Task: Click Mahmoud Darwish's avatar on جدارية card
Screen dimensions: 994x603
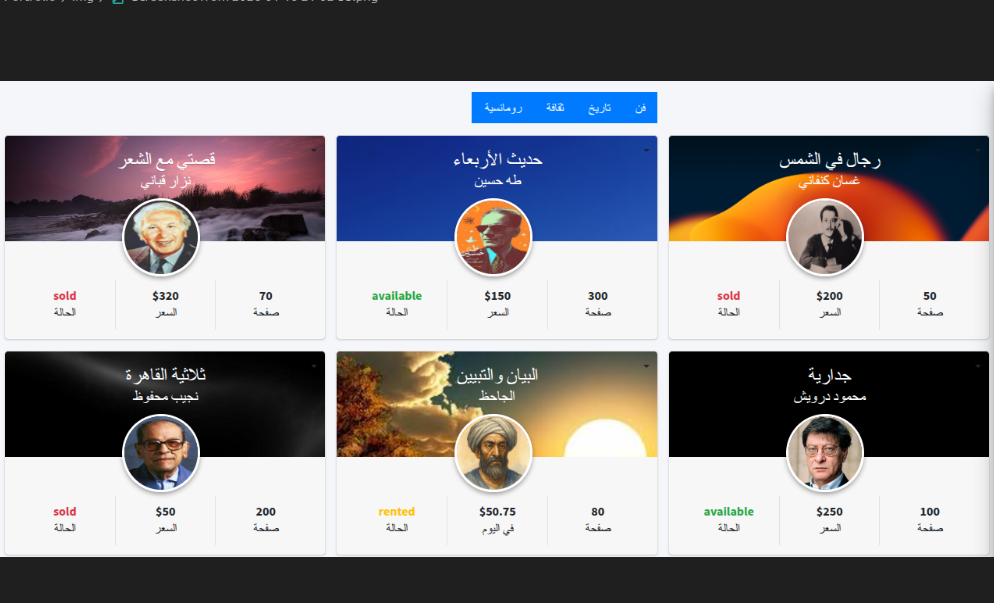Action: [825, 452]
